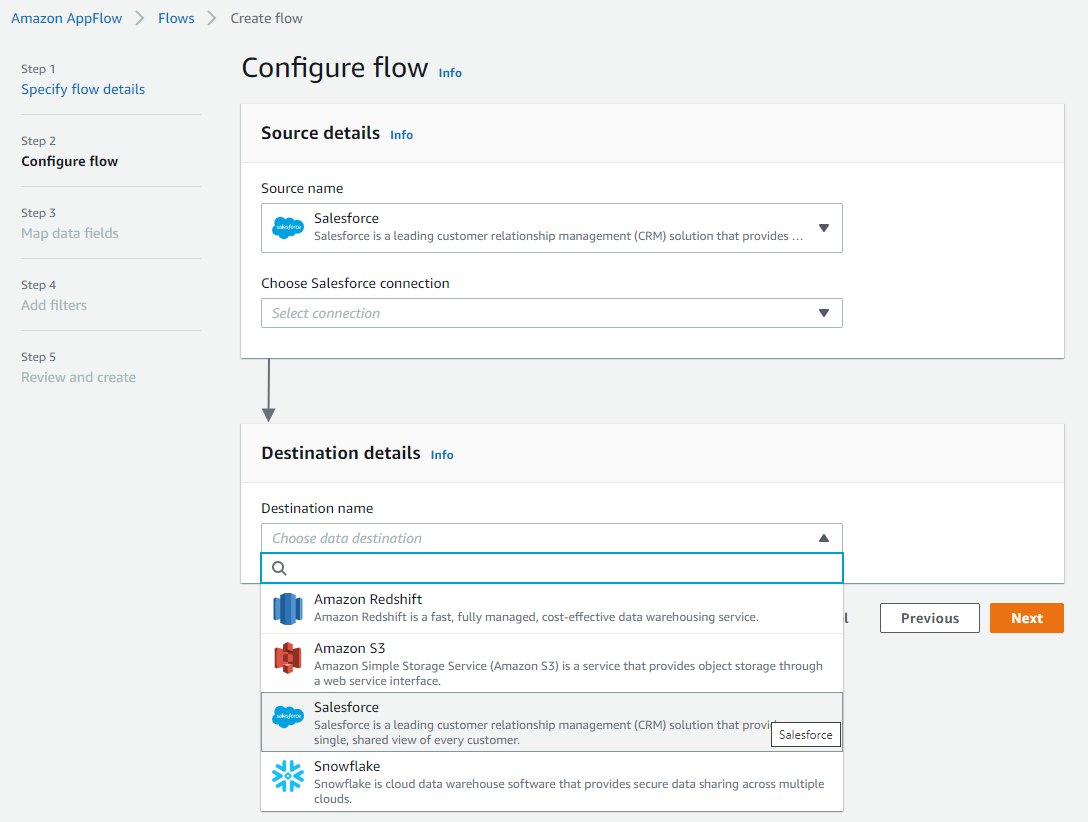Click the magnifier icon in destination search
Viewport: 1088px width, 822px height.
[280, 568]
